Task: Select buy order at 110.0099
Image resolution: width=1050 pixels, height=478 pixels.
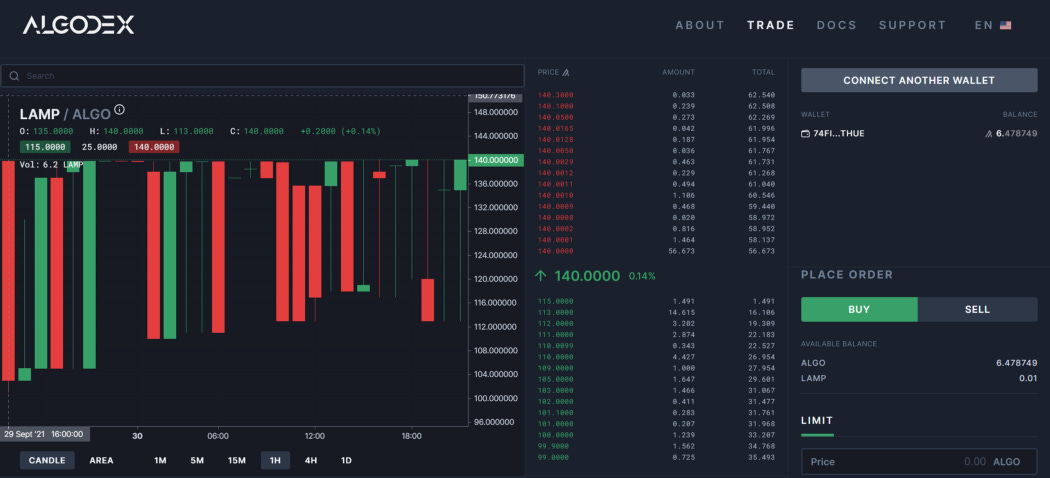Action: click(x=656, y=345)
